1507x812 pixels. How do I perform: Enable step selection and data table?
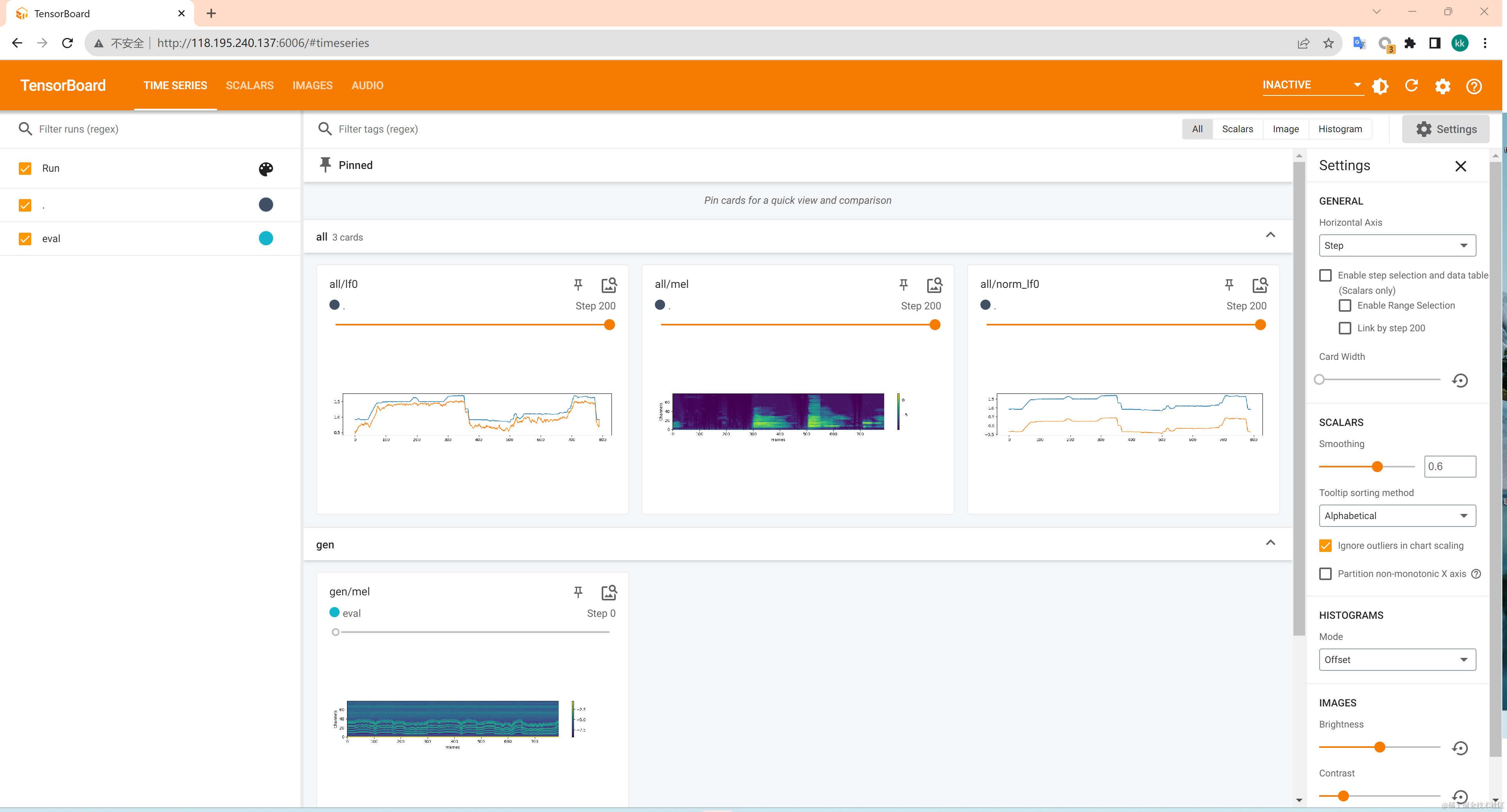click(x=1325, y=275)
